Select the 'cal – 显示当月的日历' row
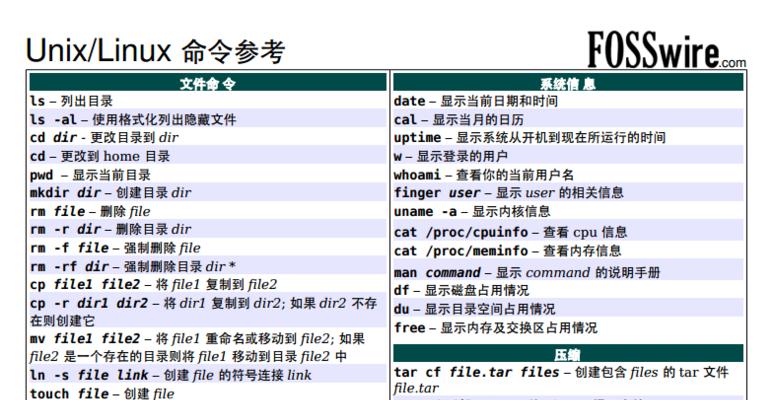The height and width of the screenshot is (400, 774). click(x=568, y=119)
